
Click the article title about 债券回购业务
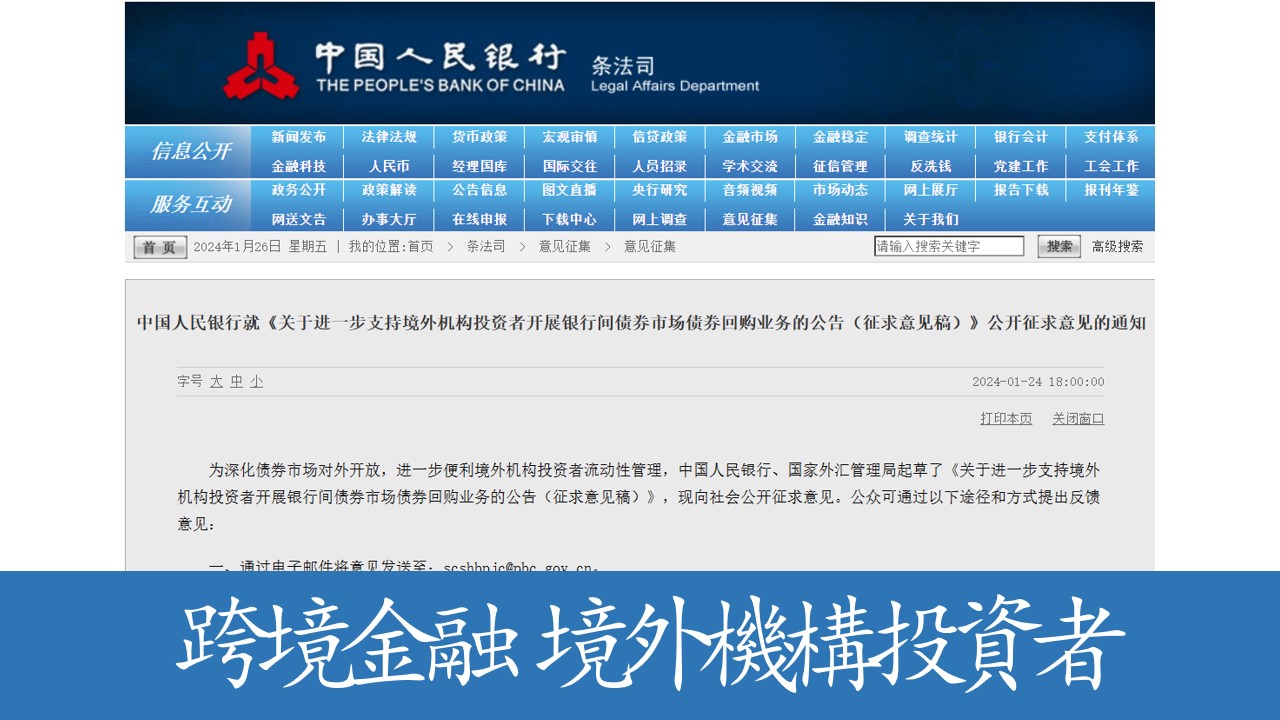click(x=641, y=323)
